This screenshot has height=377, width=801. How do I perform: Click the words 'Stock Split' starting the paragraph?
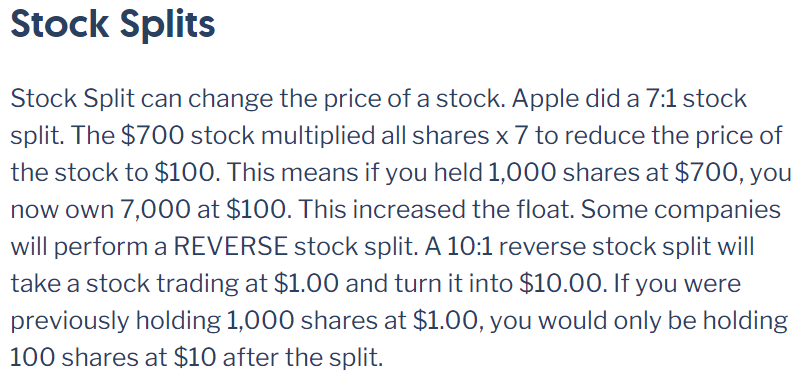click(x=73, y=99)
